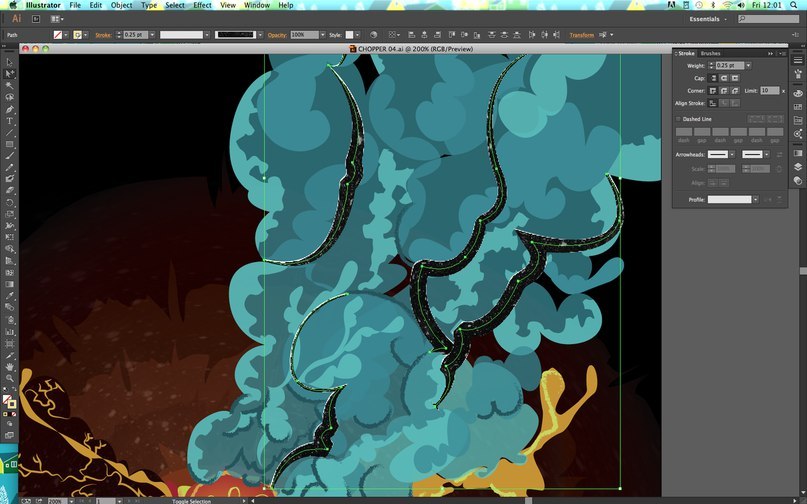Click the Opacity link in control bar
Screen dimensions: 807x504
[x=277, y=35]
